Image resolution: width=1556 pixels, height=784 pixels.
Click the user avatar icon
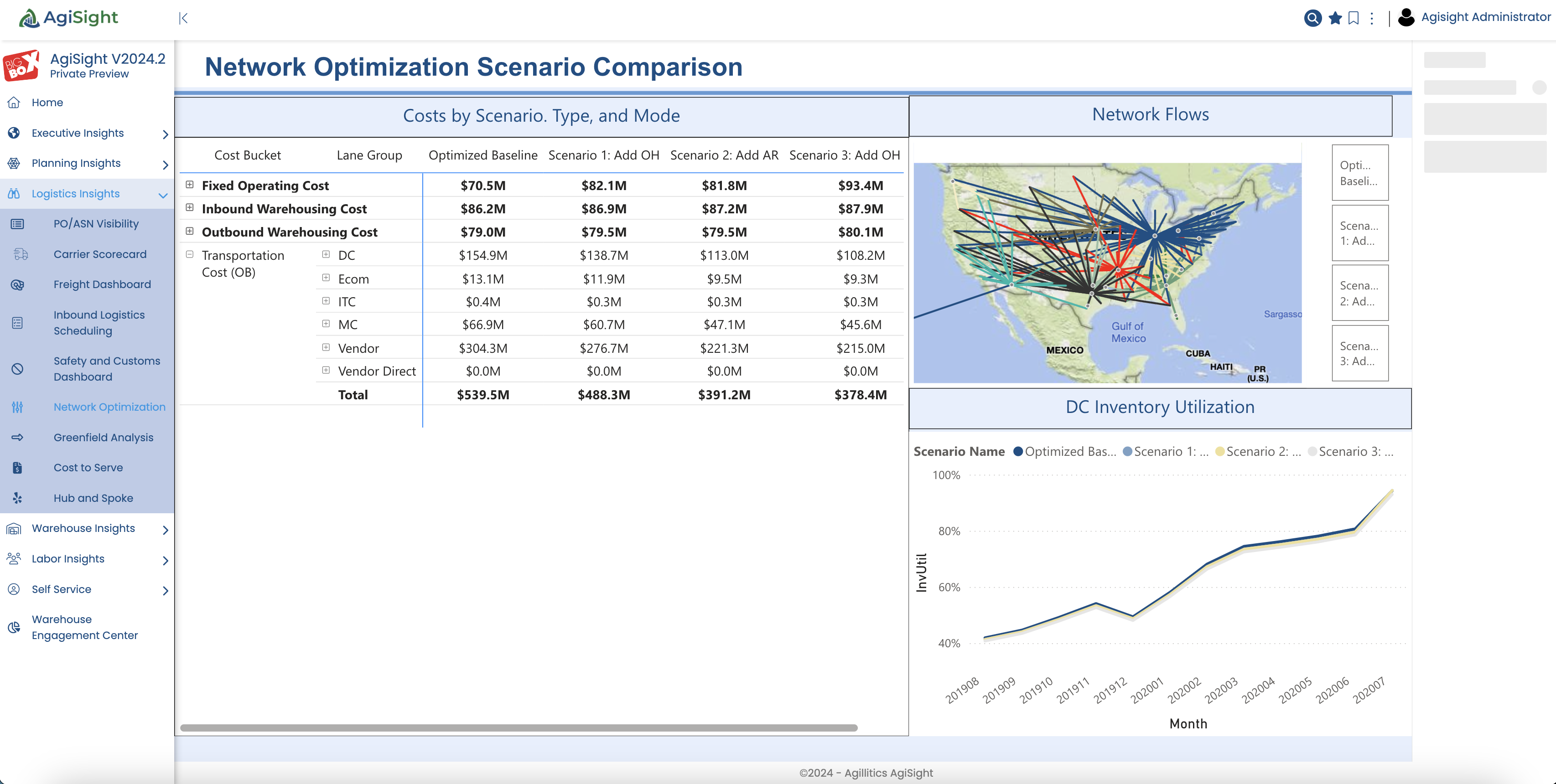(x=1406, y=17)
